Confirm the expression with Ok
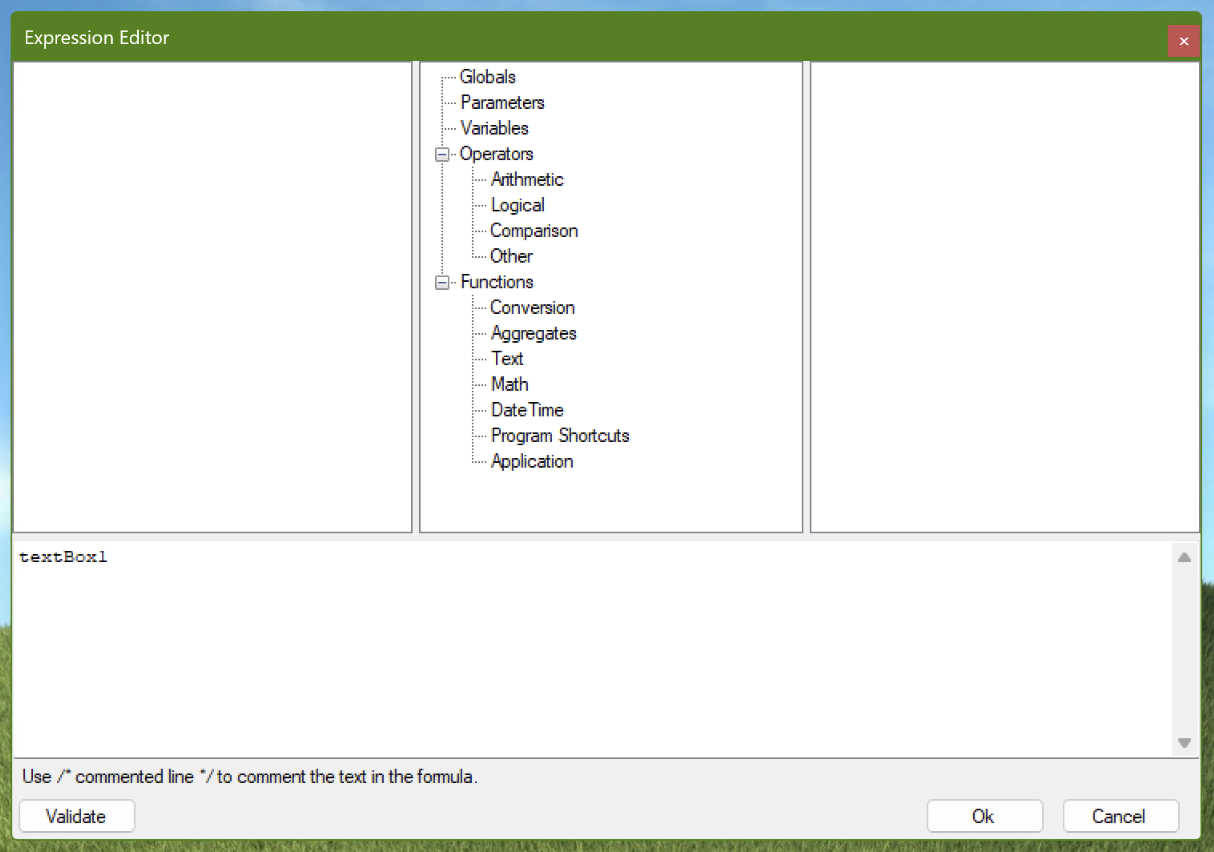1214x852 pixels. (984, 816)
